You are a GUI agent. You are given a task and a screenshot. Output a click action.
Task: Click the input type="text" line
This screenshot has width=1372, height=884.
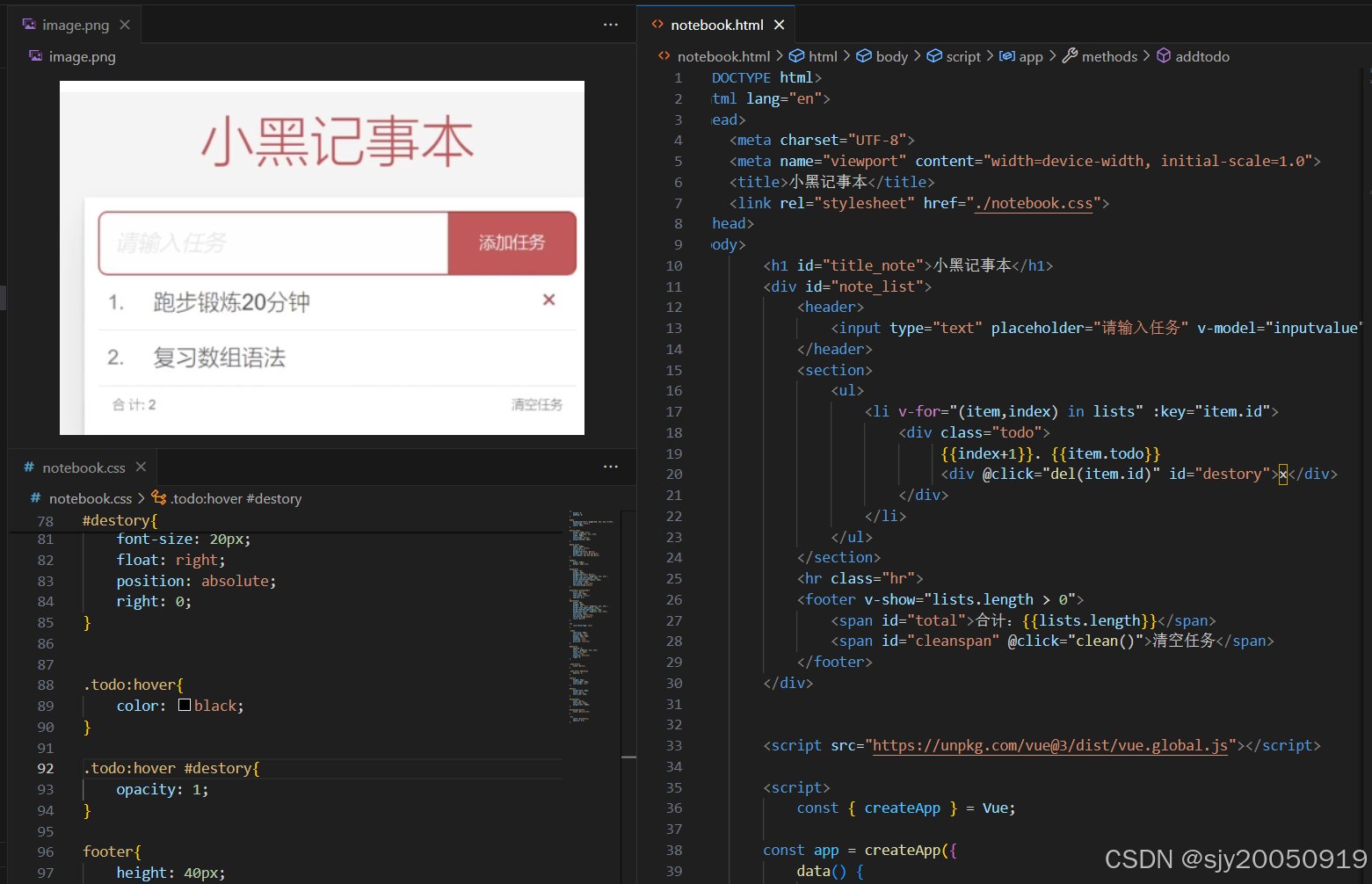[1097, 328]
